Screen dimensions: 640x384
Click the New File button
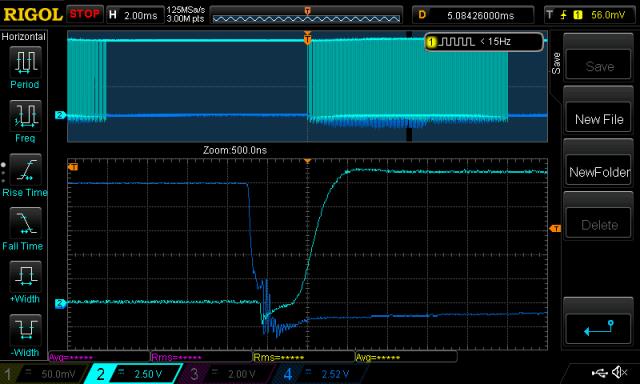point(599,119)
